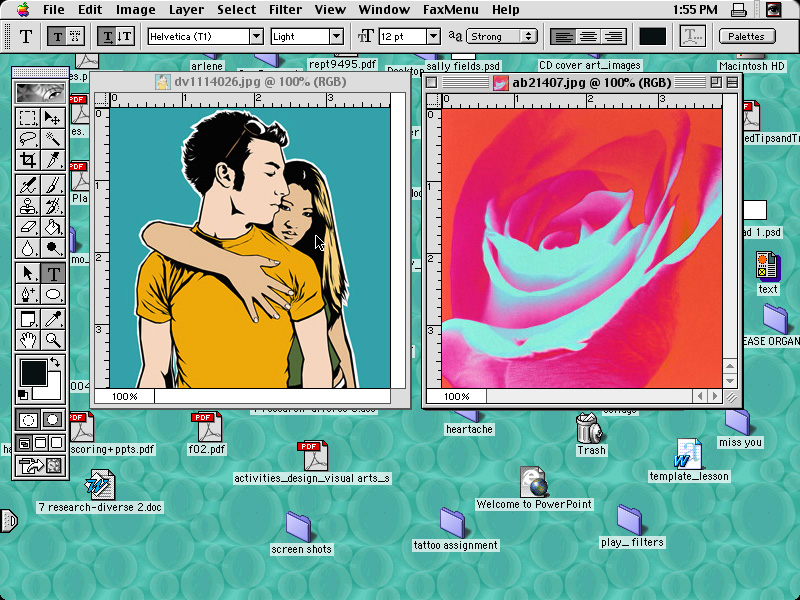
Task: Select the Type tool in toolbox
Action: [53, 273]
